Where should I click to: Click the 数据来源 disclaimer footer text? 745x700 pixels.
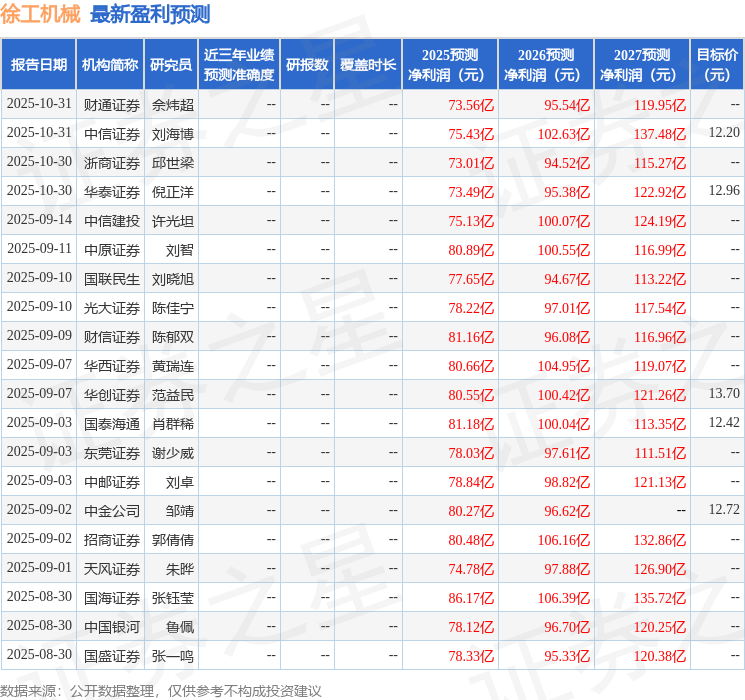click(160, 690)
